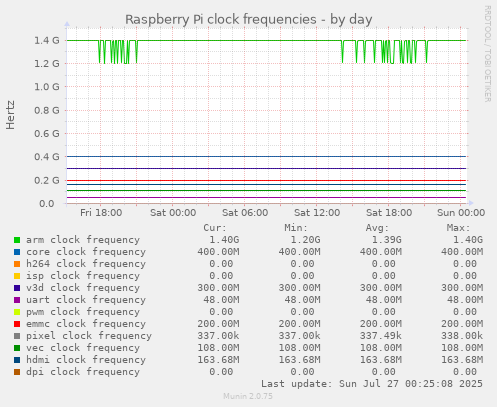
Task: Select the 'vec clock frequency' legend label
Action: [x=83, y=348]
